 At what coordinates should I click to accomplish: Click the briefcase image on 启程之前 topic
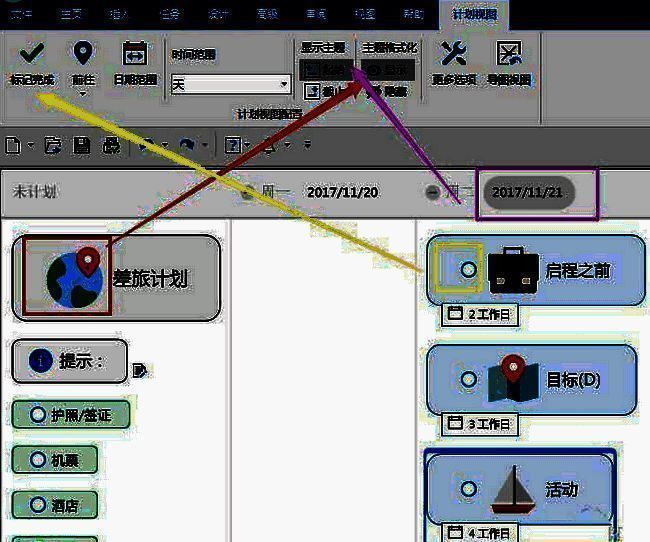click(513, 270)
